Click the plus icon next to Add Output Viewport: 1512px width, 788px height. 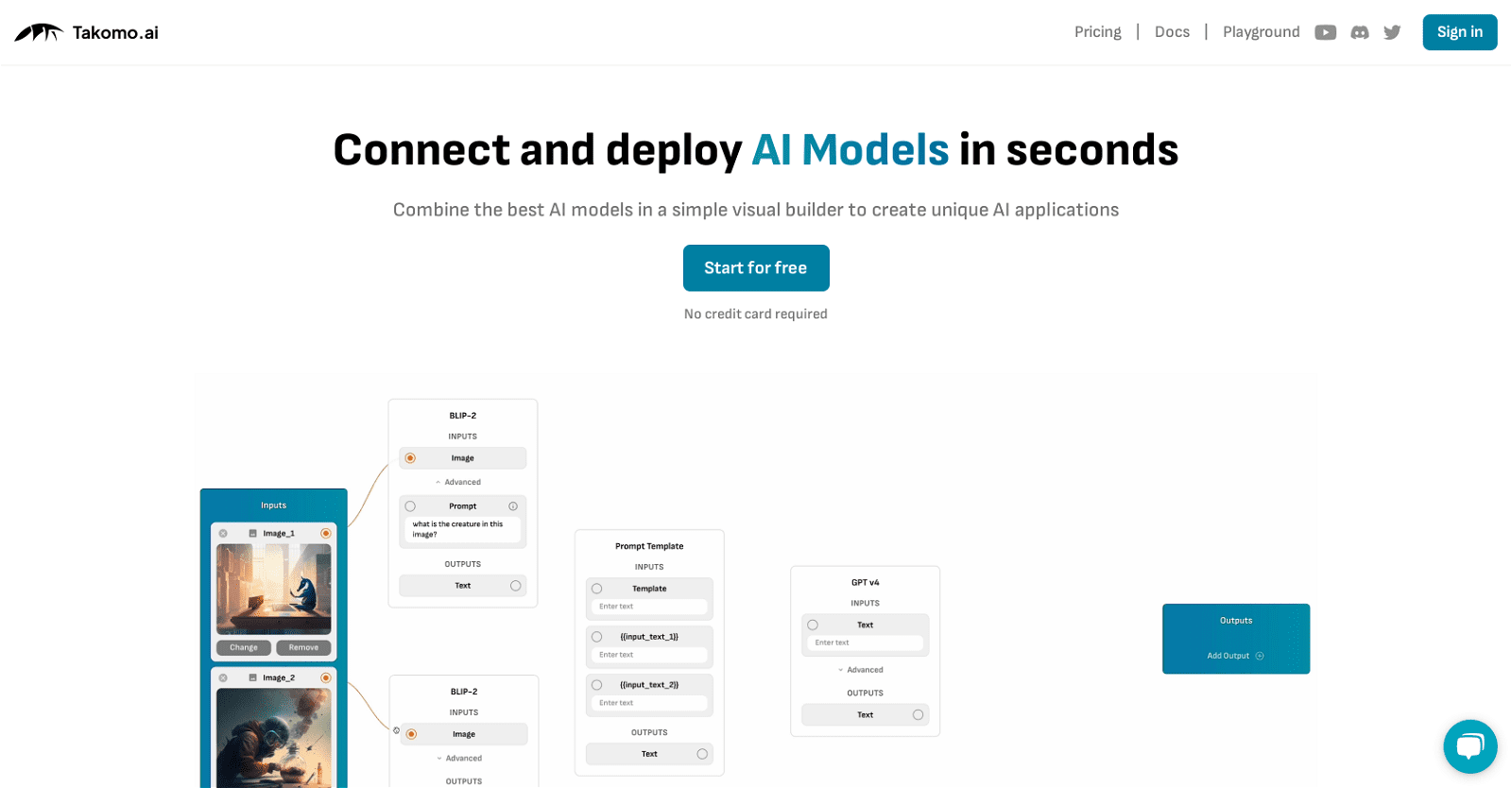[1260, 656]
